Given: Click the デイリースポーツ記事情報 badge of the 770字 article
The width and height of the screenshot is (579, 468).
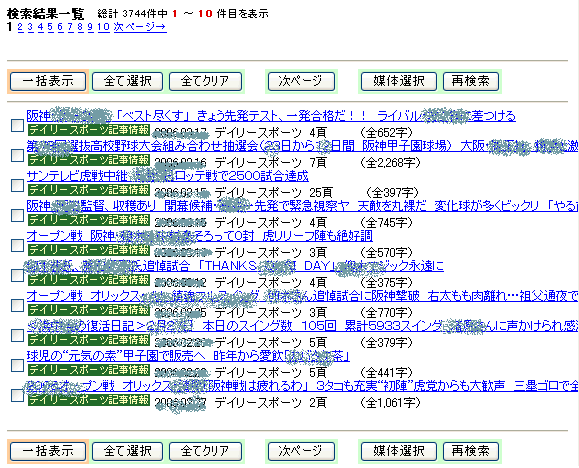Looking at the screenshot, I should (89, 310).
